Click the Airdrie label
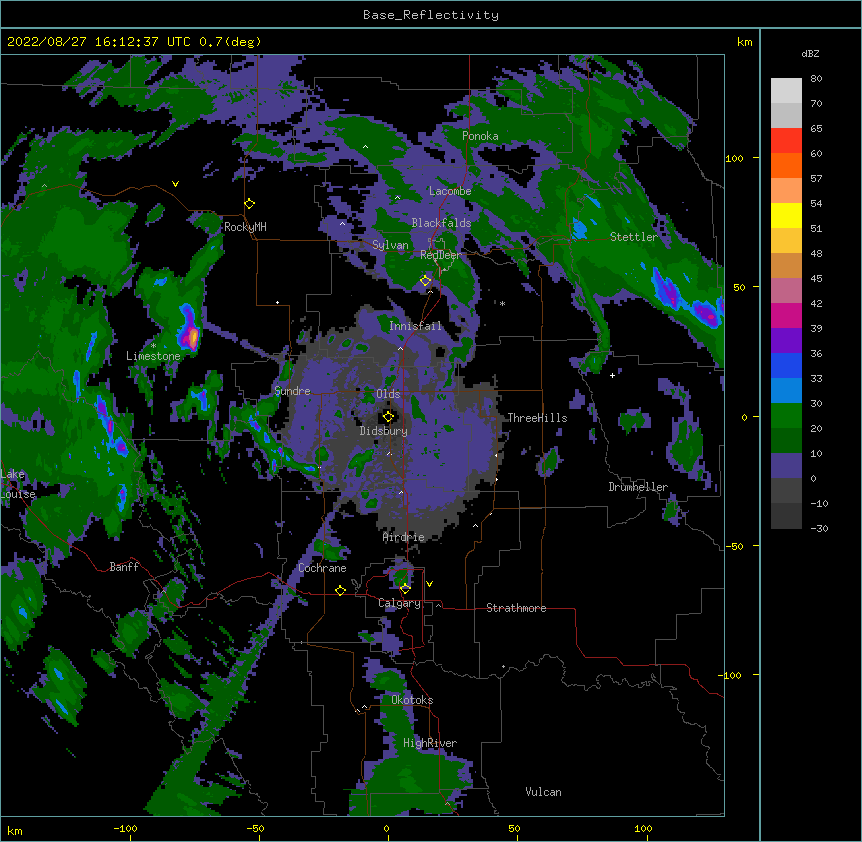The width and height of the screenshot is (862, 842). (x=404, y=537)
